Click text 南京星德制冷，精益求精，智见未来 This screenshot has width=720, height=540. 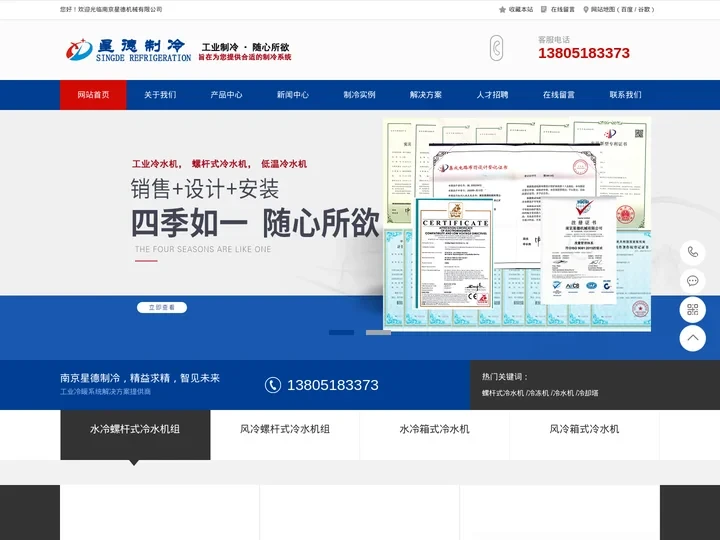pos(140,378)
